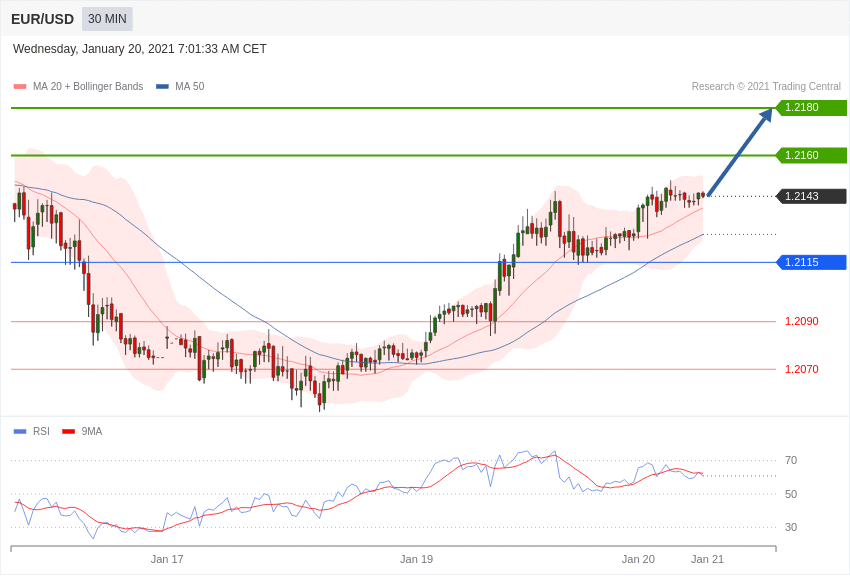Image resolution: width=850 pixels, height=576 pixels.
Task: Click the 9MA legend label
Action: [x=92, y=431]
